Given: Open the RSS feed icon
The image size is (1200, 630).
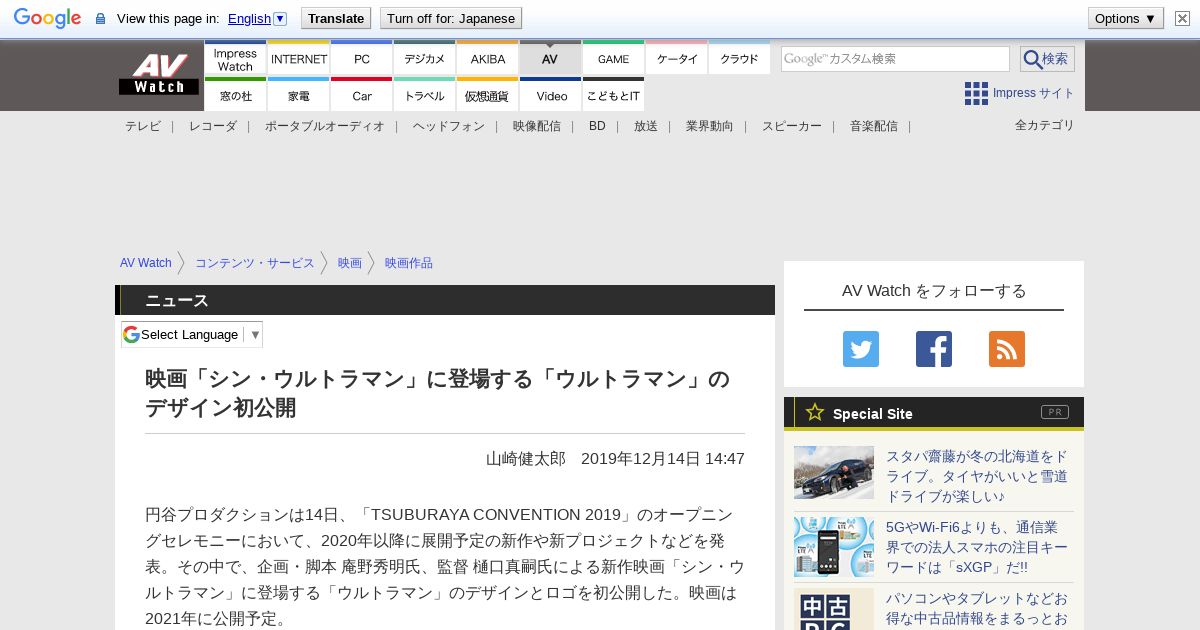Looking at the screenshot, I should click(x=1007, y=349).
